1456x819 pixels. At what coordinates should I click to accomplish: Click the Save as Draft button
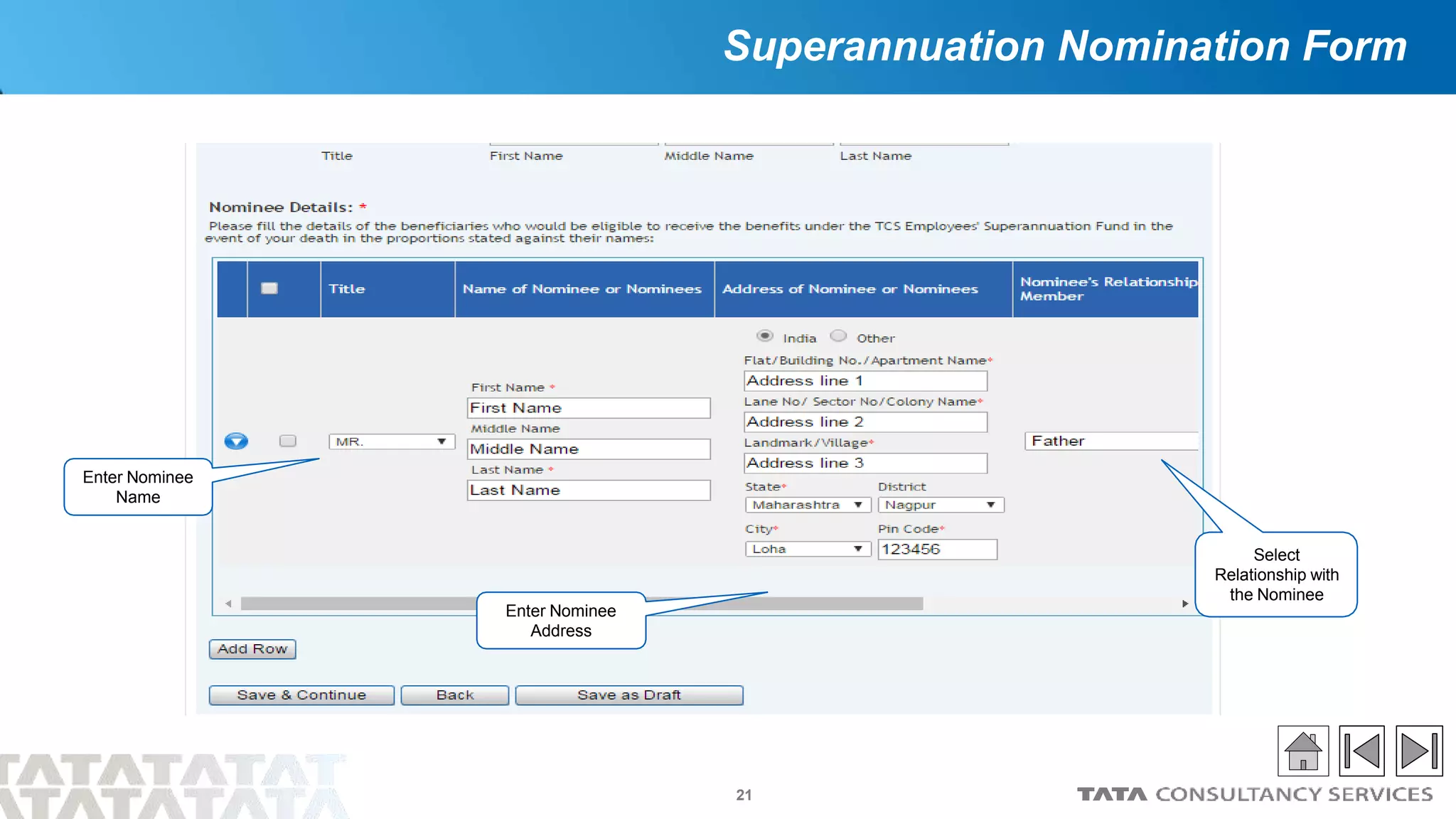[628, 695]
